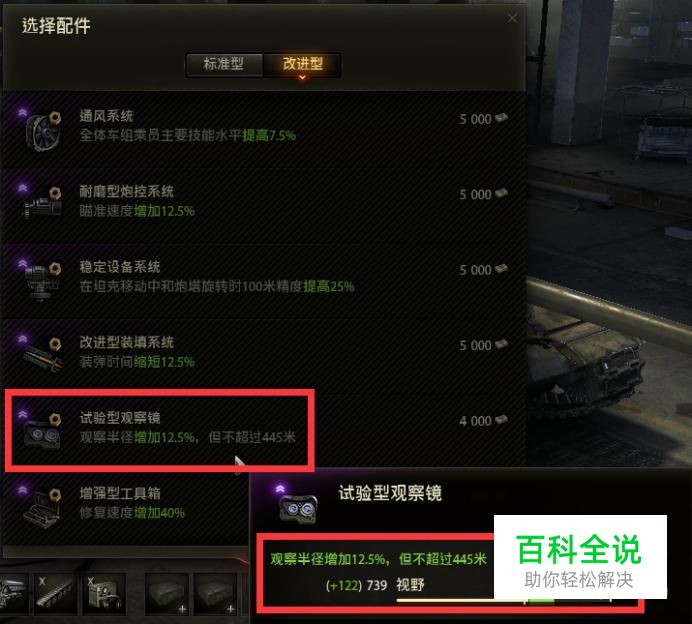692x624 pixels.
Task: Switch to the 改进型 tab
Action: [302, 64]
